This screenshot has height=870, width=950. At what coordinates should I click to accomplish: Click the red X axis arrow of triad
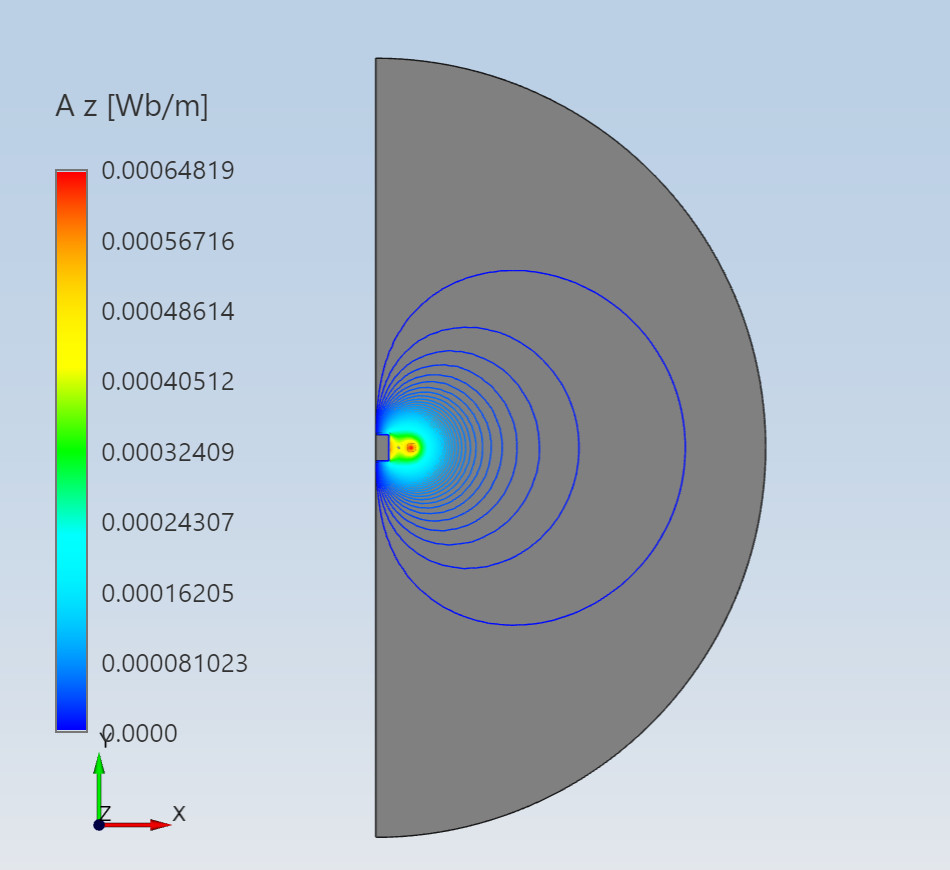click(x=136, y=825)
